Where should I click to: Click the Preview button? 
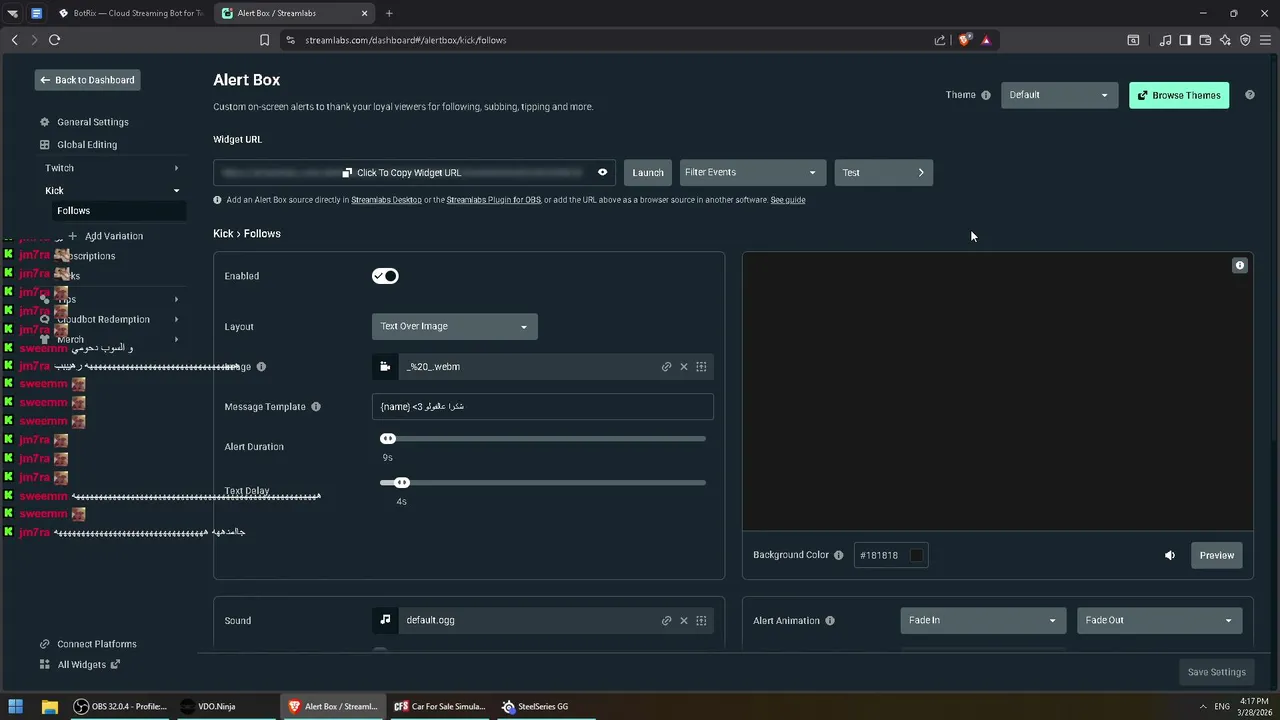pos(1217,555)
